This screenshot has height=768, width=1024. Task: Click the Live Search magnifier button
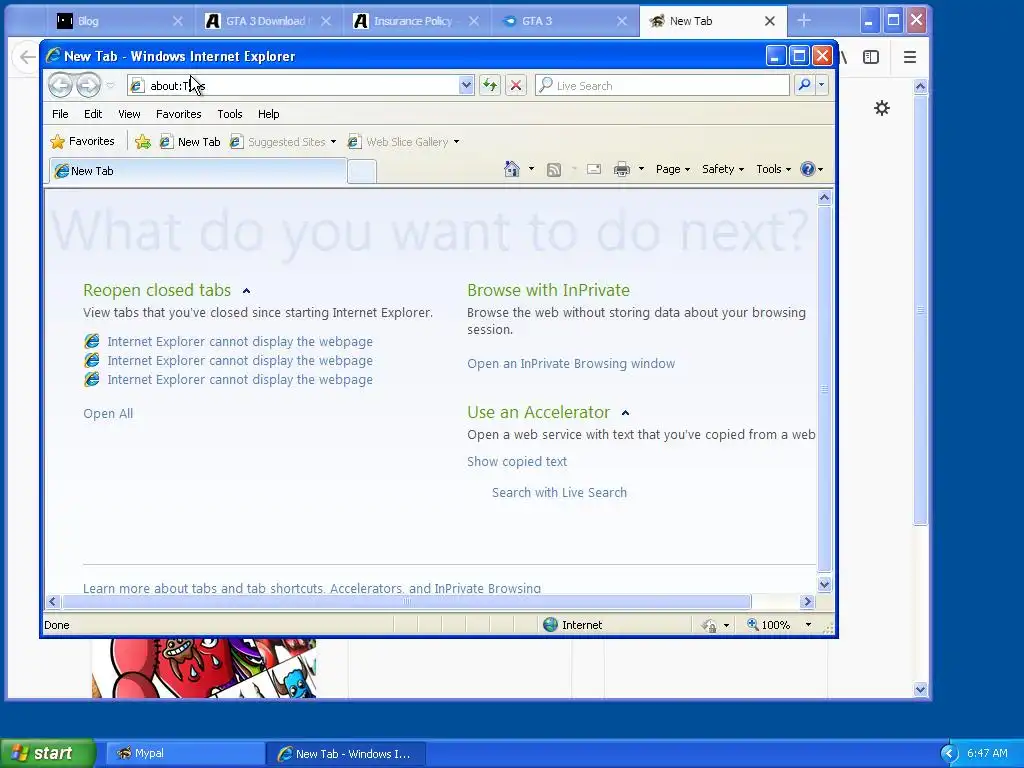(x=805, y=85)
